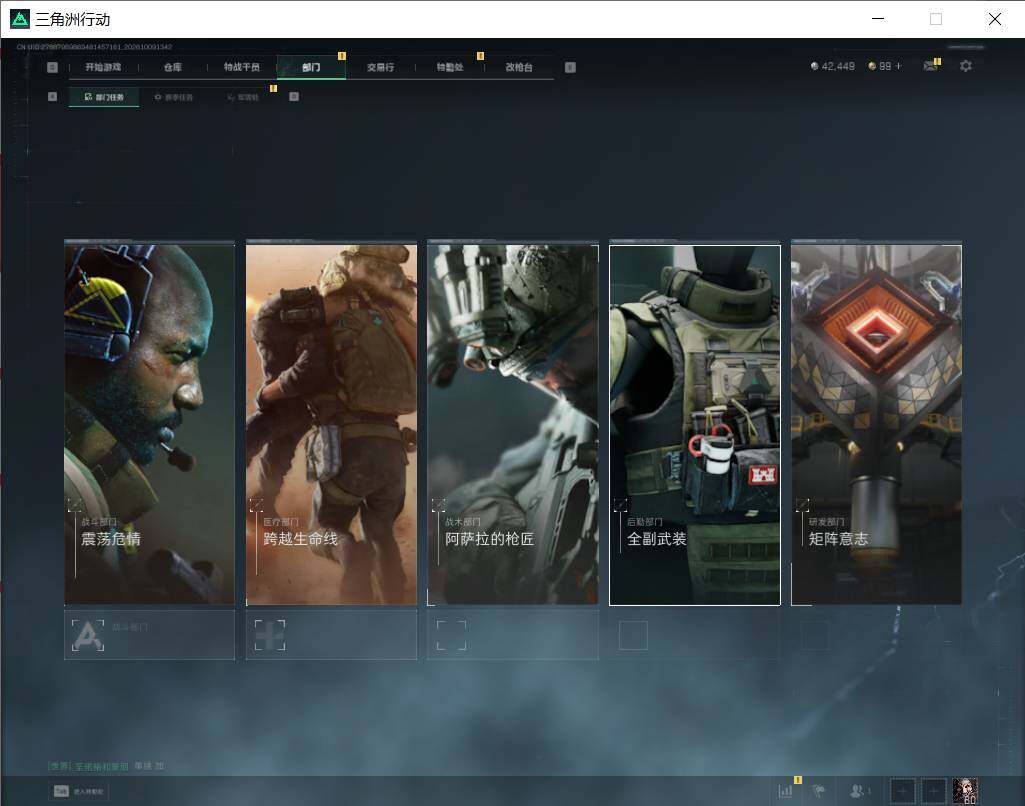Click the square emblem below 全副武装
1025x806 pixels.
pos(633,635)
